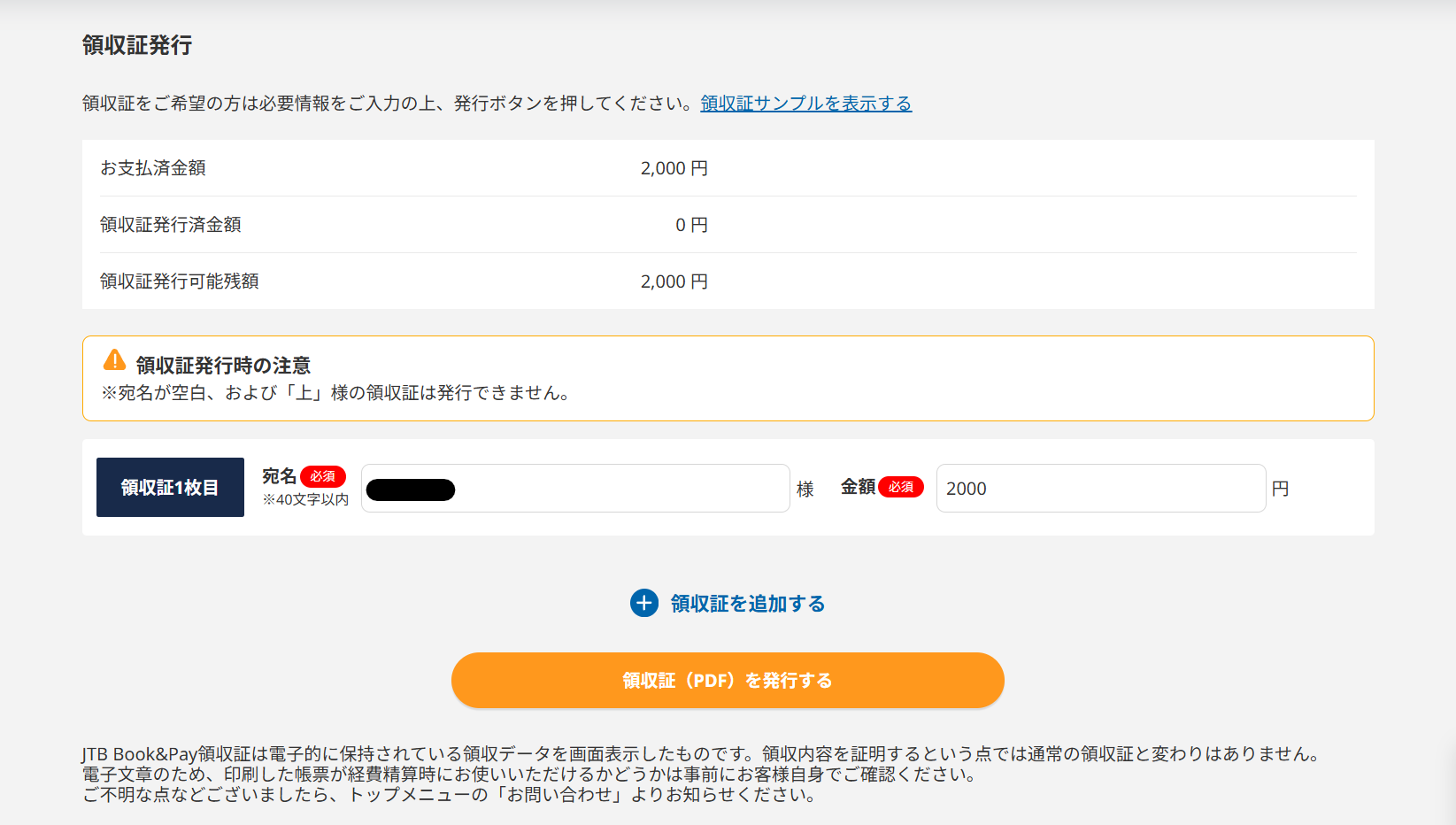Click the 領収証1枚目 dark label
Image resolution: width=1456 pixels, height=825 pixels.
click(170, 488)
